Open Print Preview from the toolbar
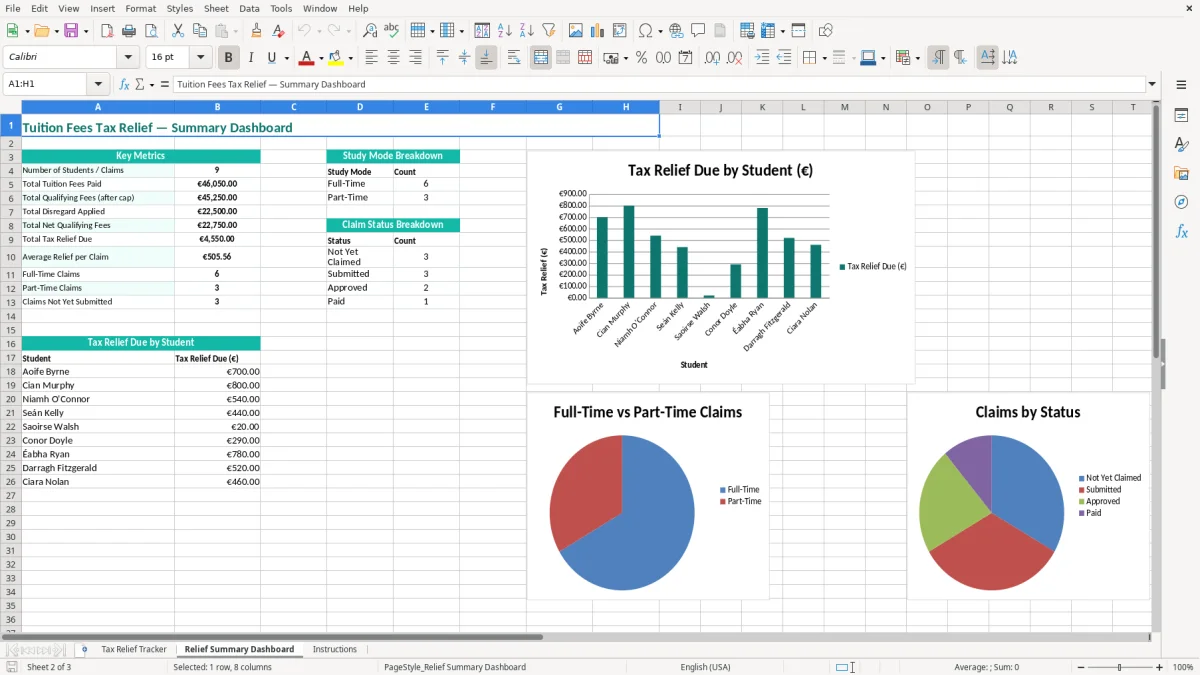Screen dimensions: 1200x675 (x=151, y=31)
